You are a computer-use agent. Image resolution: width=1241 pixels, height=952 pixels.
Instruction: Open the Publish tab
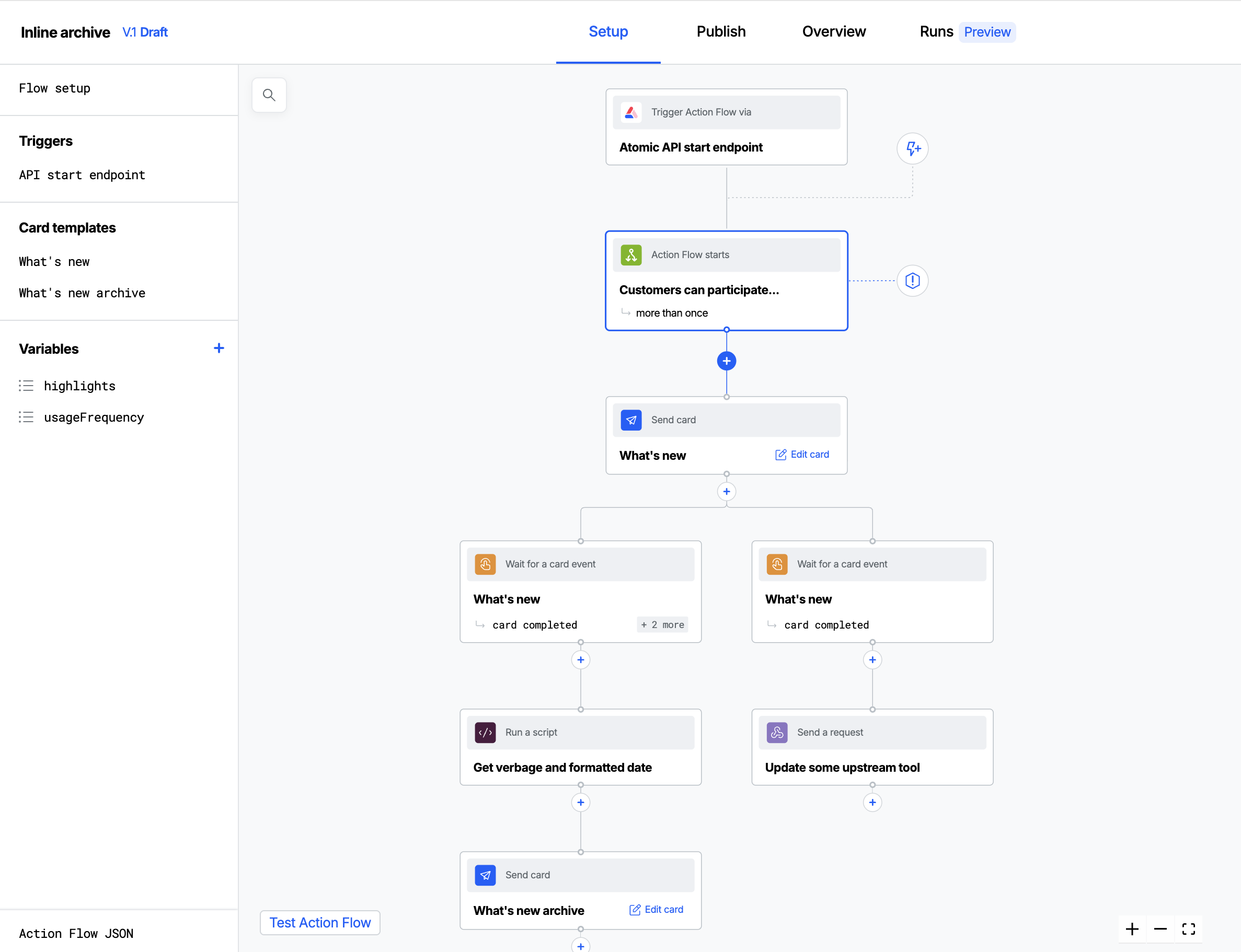pyautogui.click(x=720, y=32)
